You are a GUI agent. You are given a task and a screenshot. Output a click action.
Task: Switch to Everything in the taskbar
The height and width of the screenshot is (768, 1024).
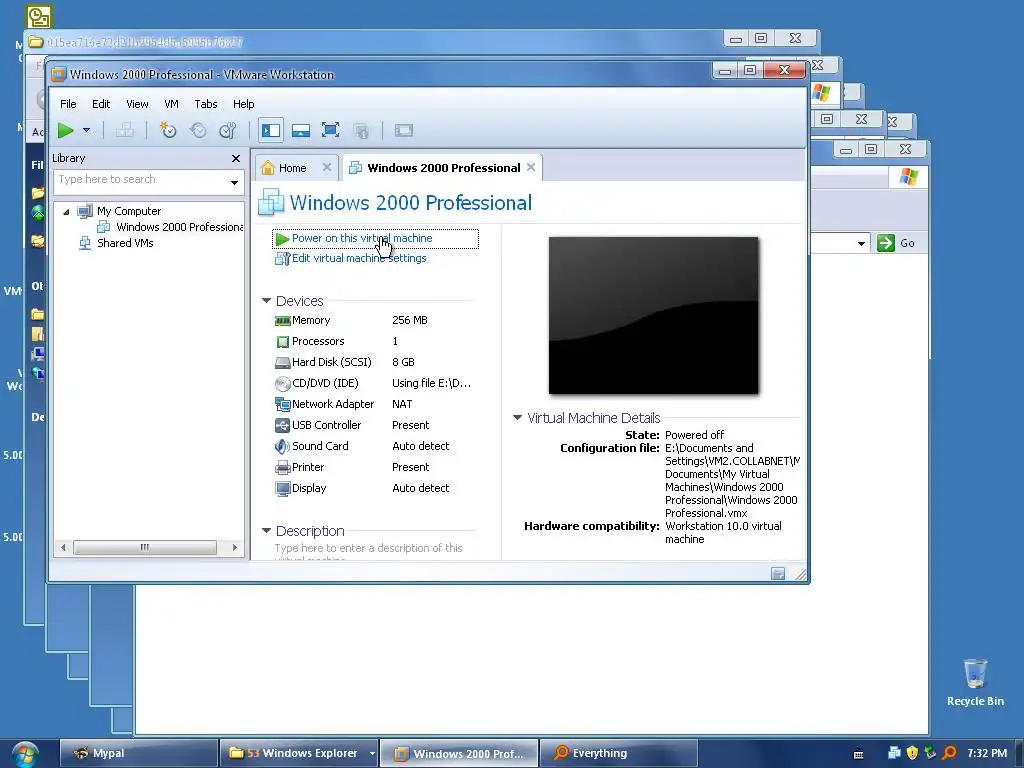click(x=619, y=753)
